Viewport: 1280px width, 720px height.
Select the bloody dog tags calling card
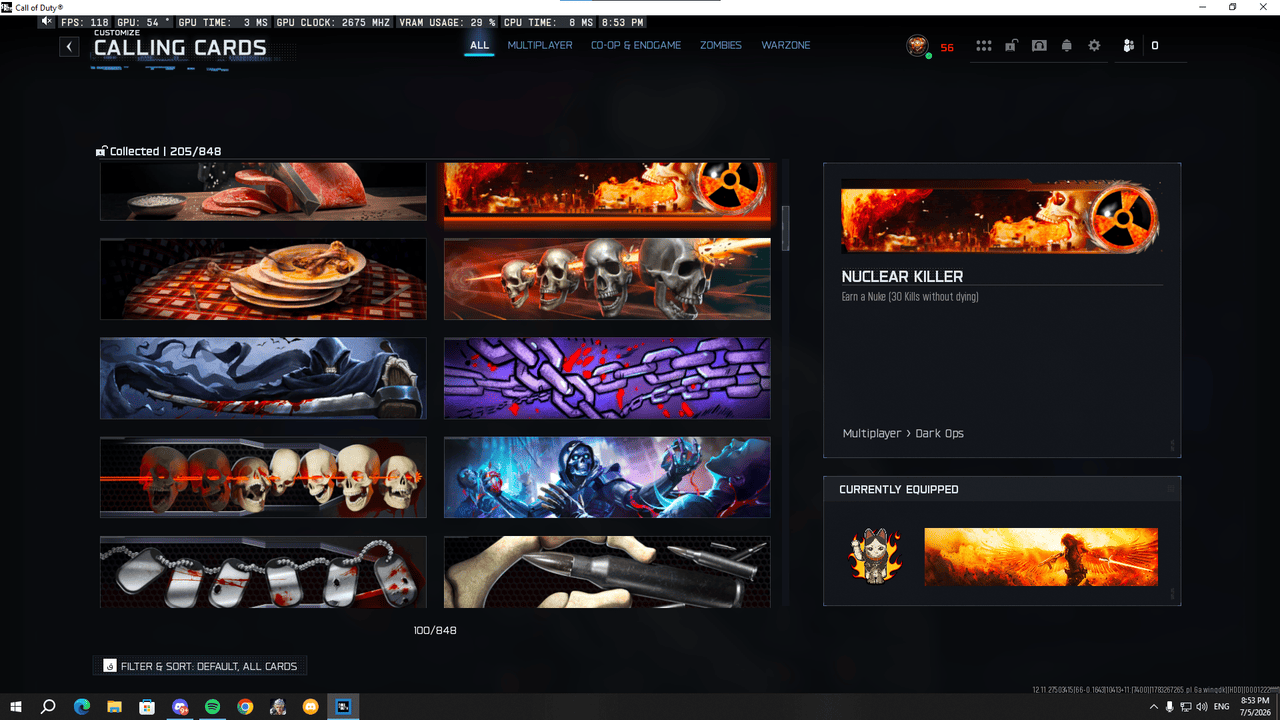(x=263, y=572)
